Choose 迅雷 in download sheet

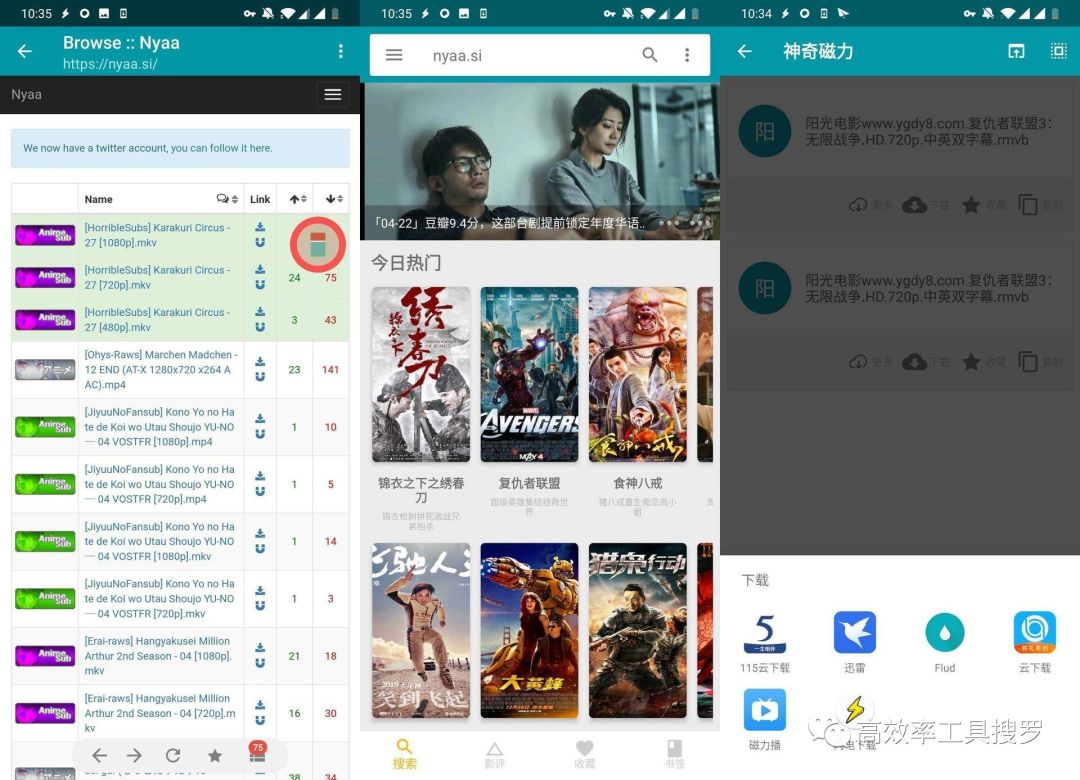pos(855,642)
